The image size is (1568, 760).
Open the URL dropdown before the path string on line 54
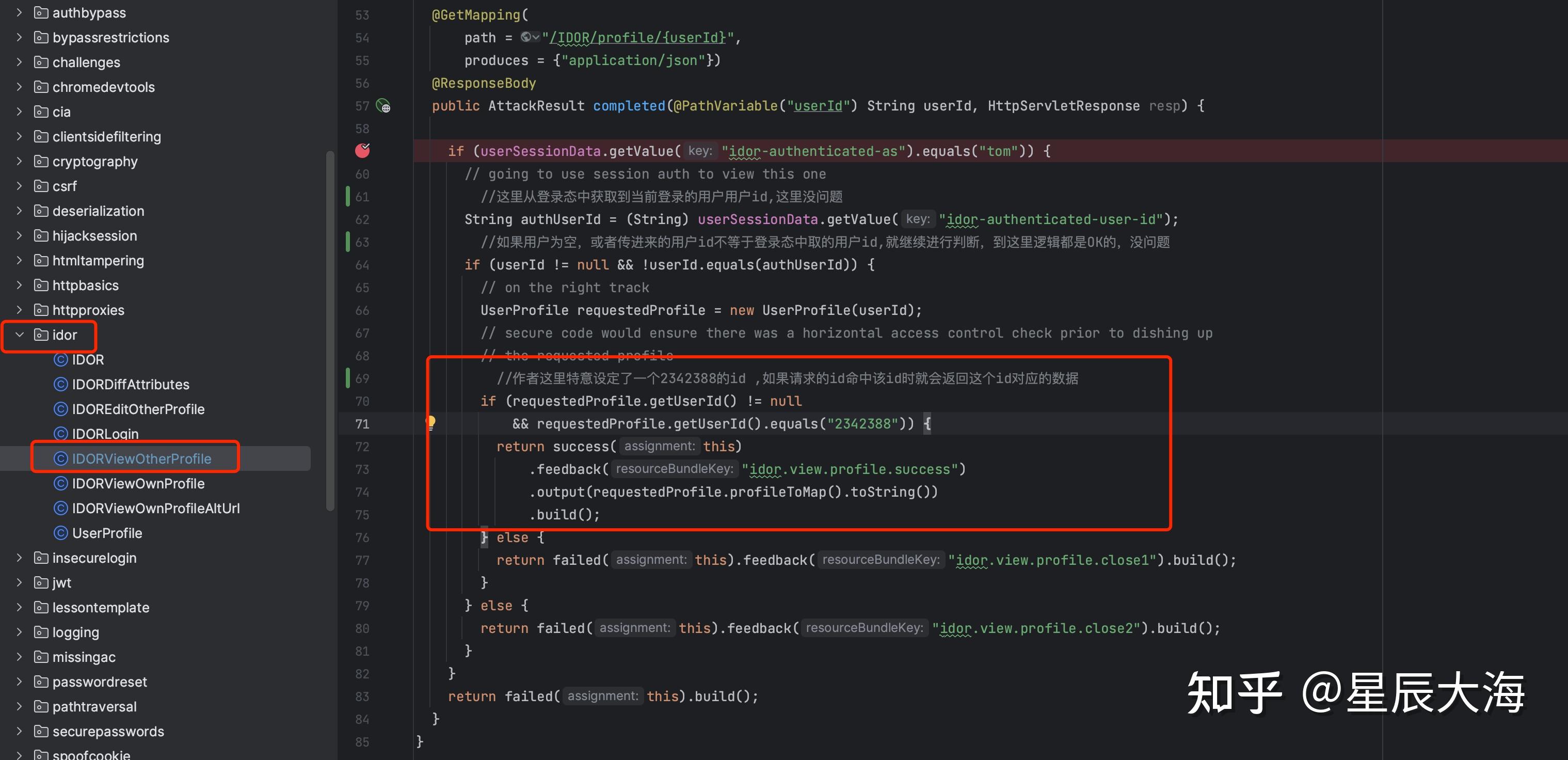point(530,37)
